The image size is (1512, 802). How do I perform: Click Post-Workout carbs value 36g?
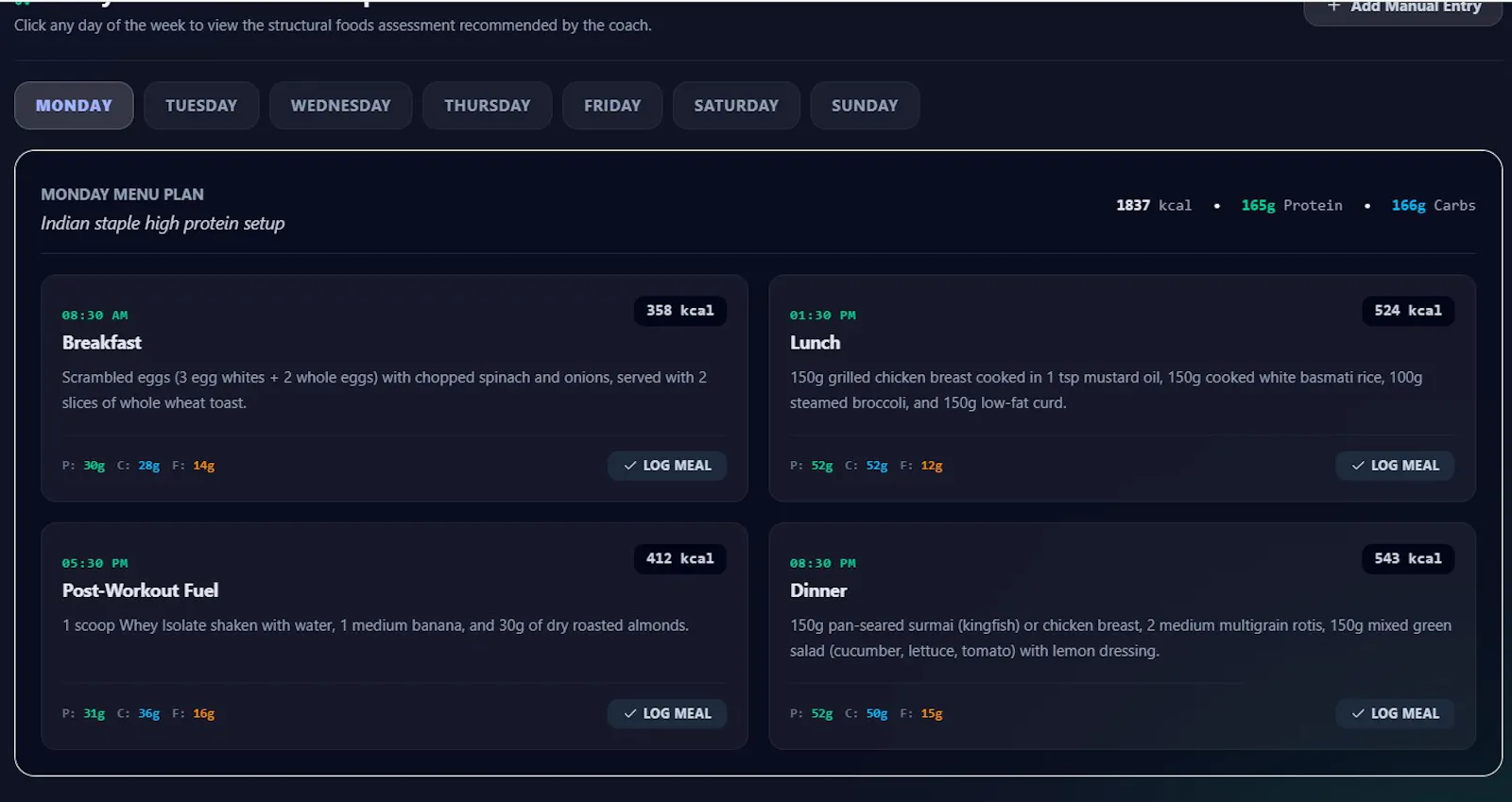[149, 714]
